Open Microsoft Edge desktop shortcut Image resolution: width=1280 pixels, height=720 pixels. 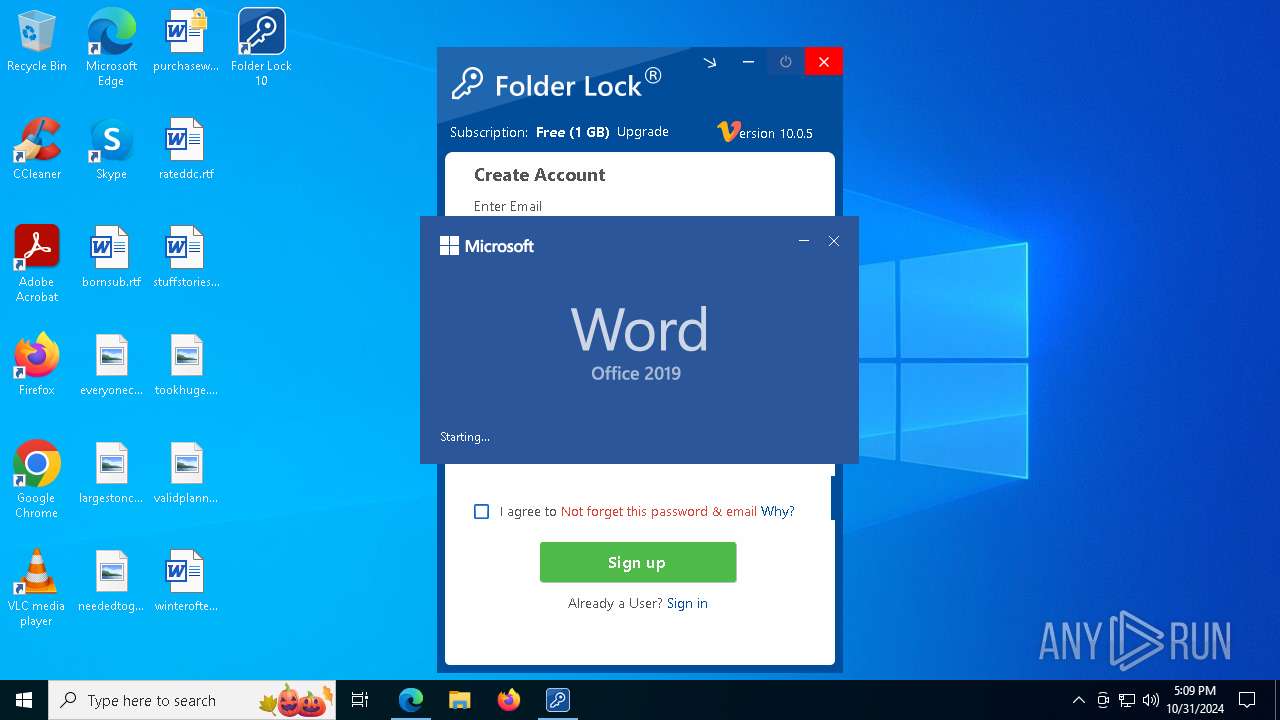tap(111, 47)
